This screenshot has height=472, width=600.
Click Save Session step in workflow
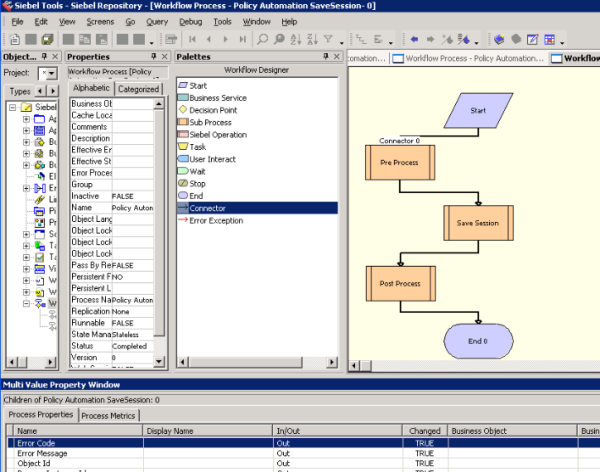tap(478, 223)
